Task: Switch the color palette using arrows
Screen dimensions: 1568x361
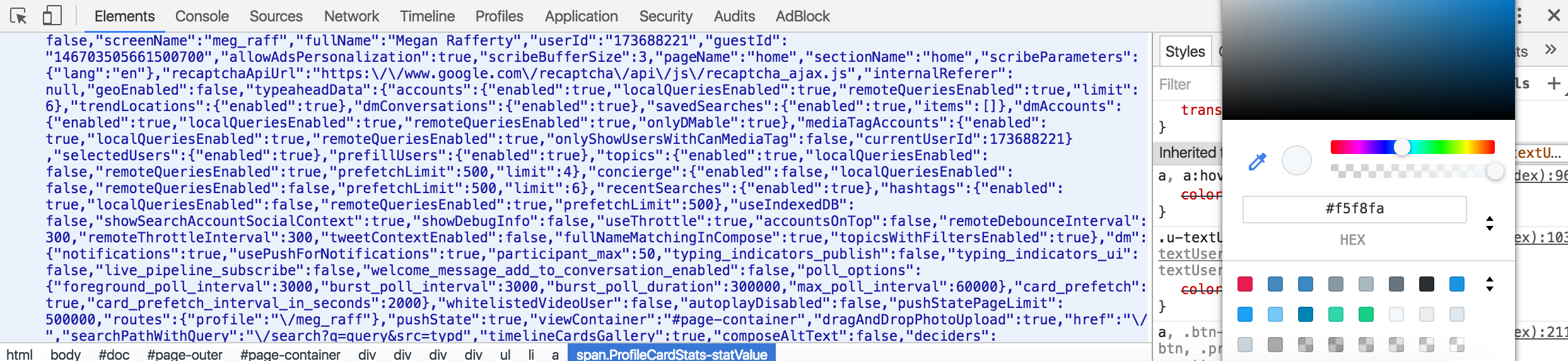Action: (x=1490, y=284)
